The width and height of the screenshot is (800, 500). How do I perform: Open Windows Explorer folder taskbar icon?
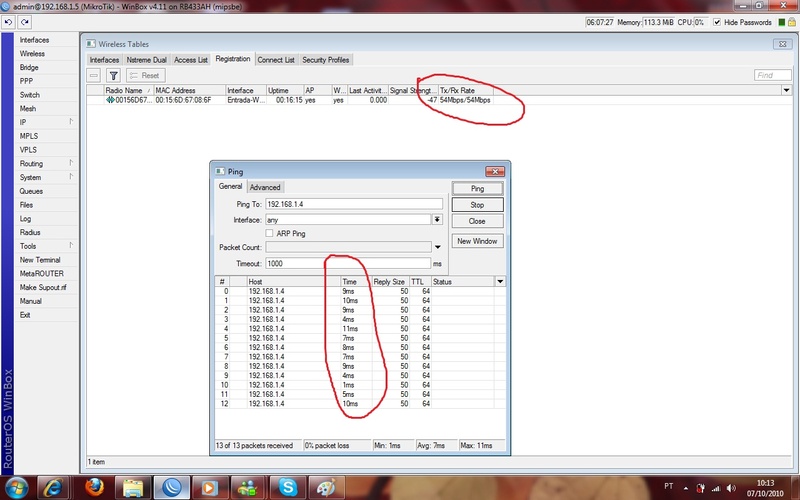point(133,487)
